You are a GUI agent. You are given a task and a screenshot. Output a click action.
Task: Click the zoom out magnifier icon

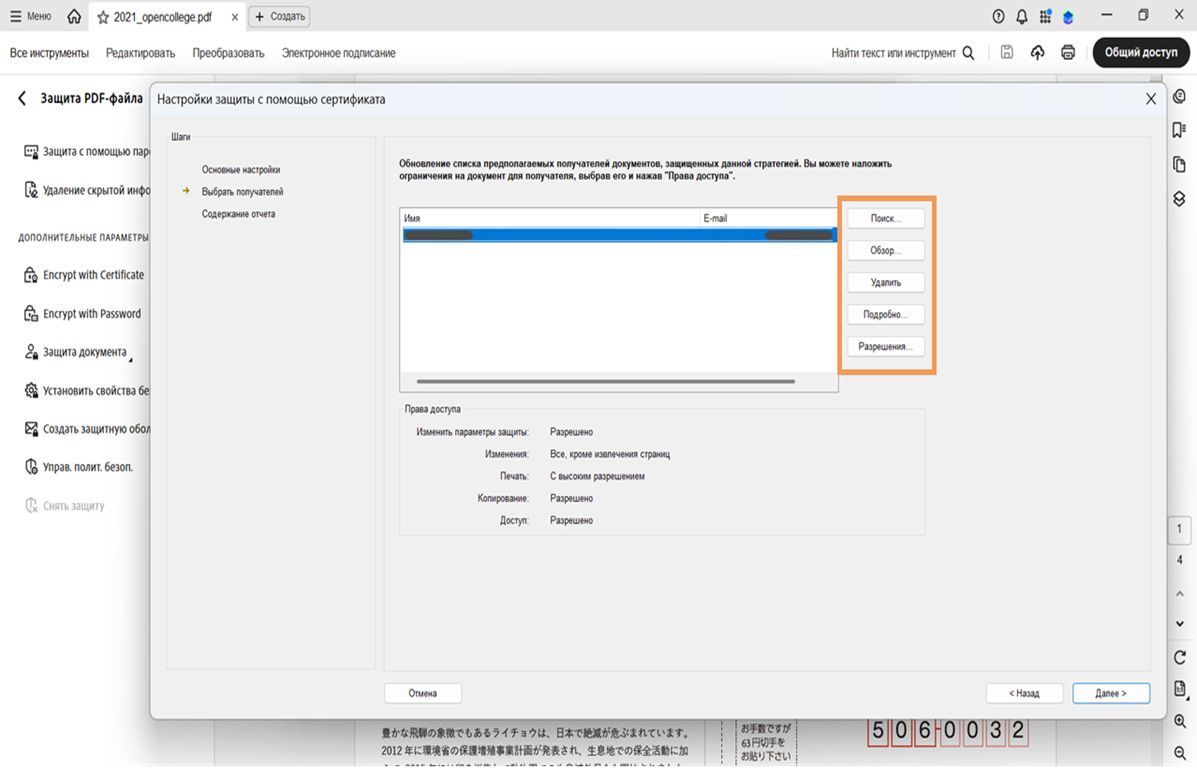tap(1179, 753)
